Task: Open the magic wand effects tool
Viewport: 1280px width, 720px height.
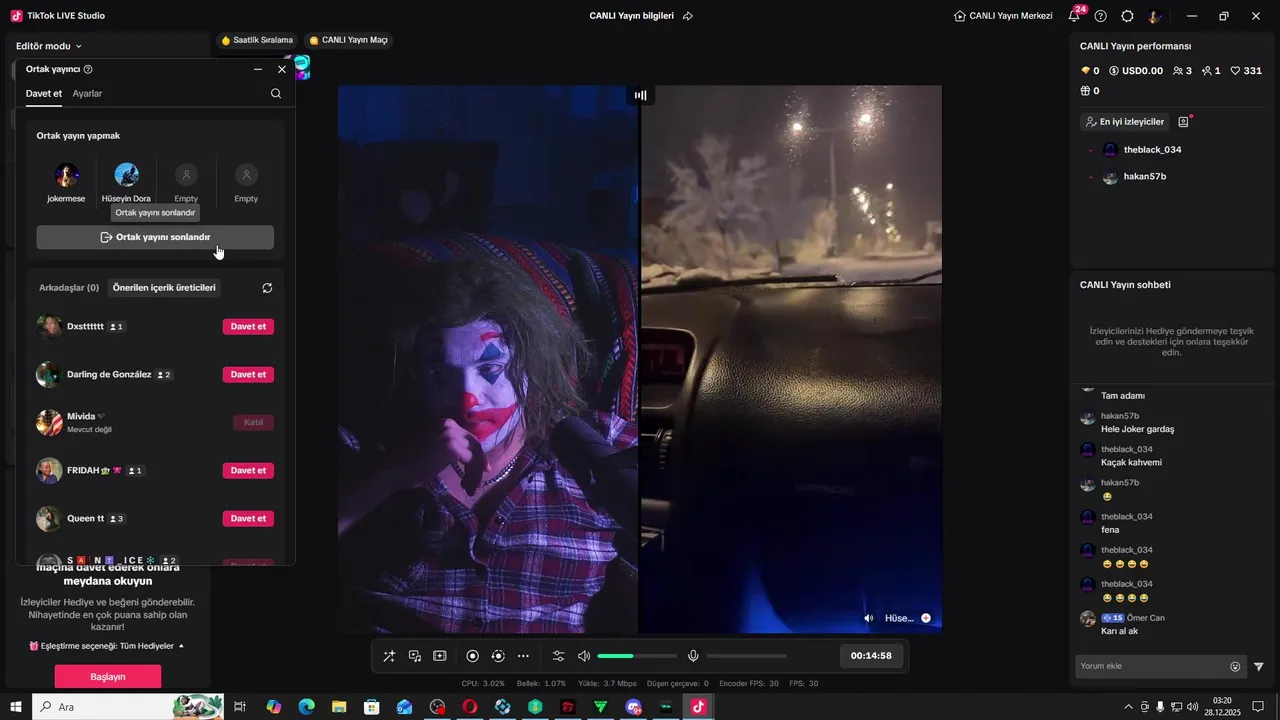Action: 389,656
